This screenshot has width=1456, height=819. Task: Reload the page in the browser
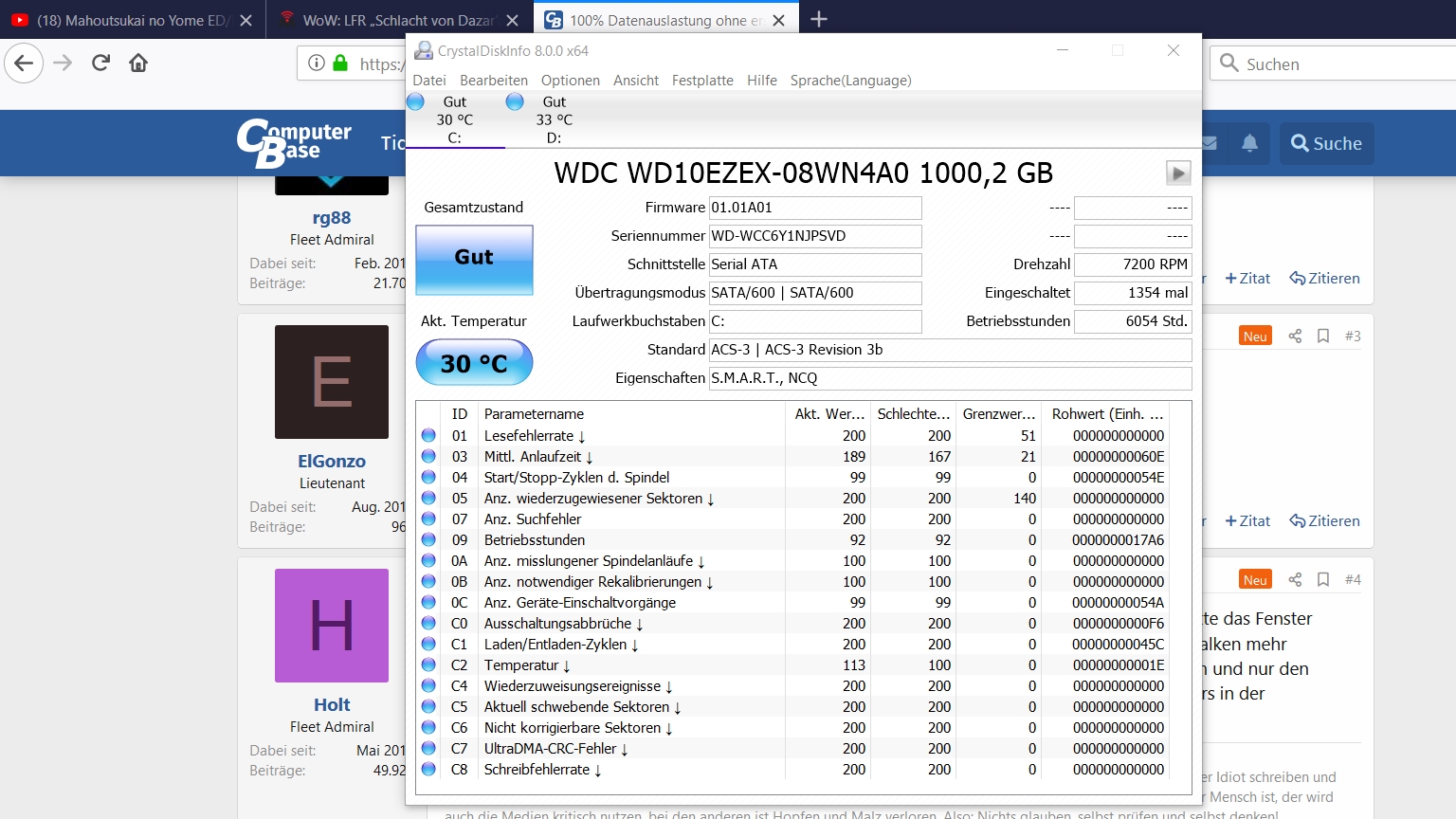point(100,64)
